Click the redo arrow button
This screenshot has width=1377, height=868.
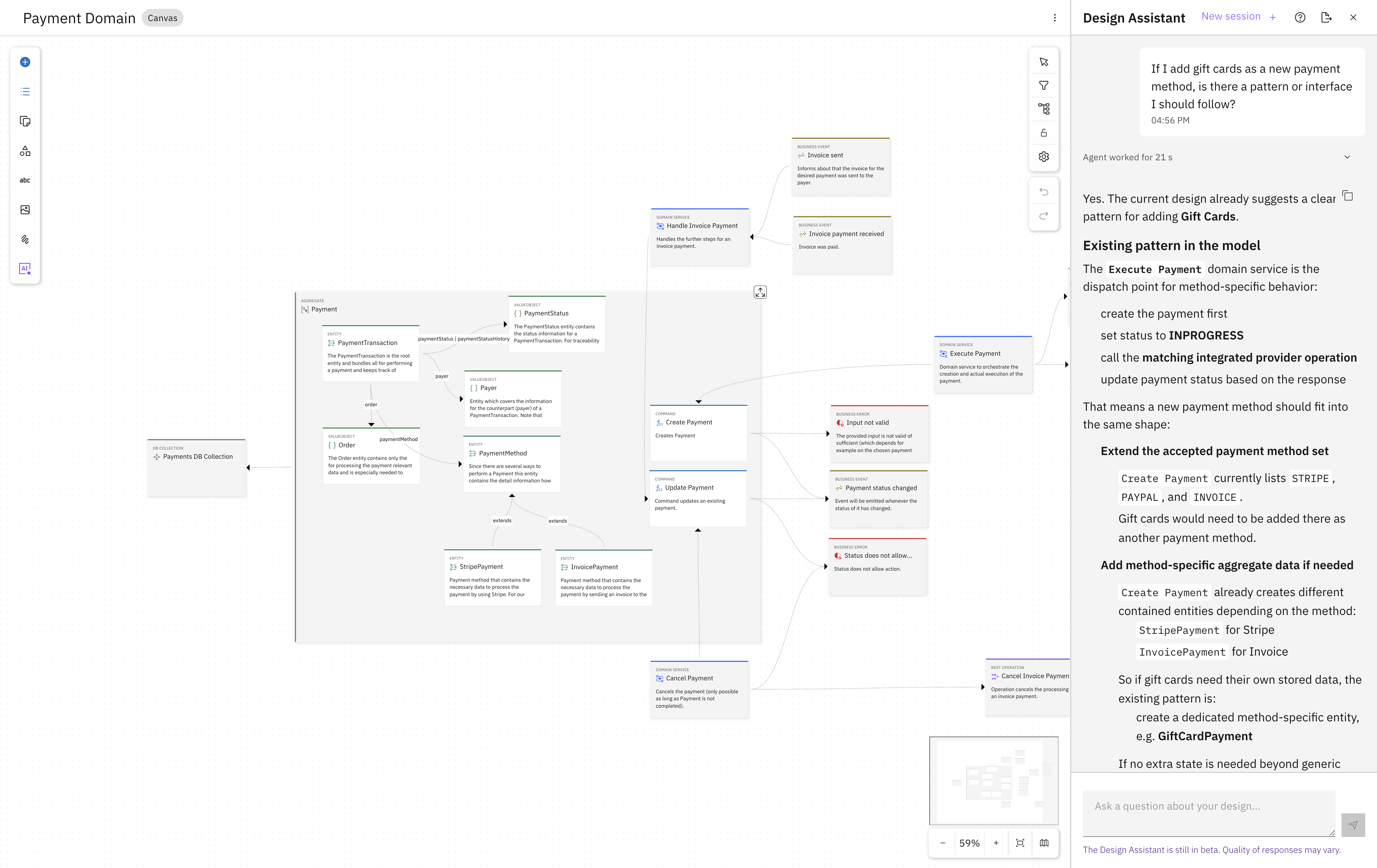pos(1043,216)
